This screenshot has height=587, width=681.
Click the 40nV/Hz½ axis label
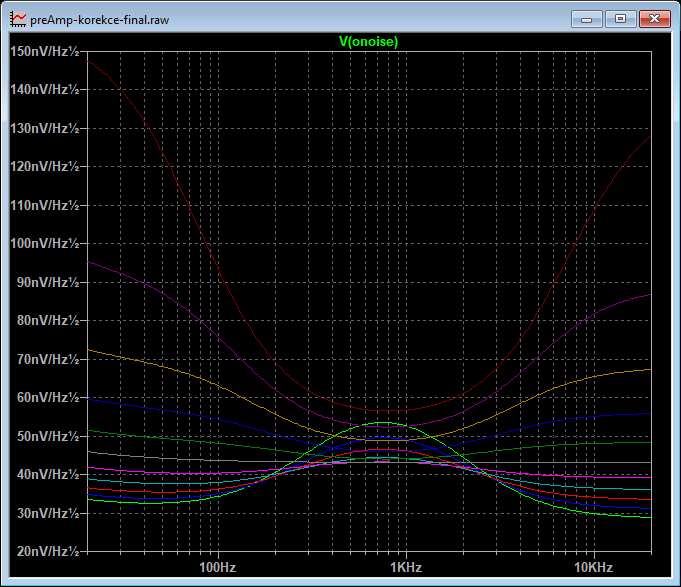48,474
